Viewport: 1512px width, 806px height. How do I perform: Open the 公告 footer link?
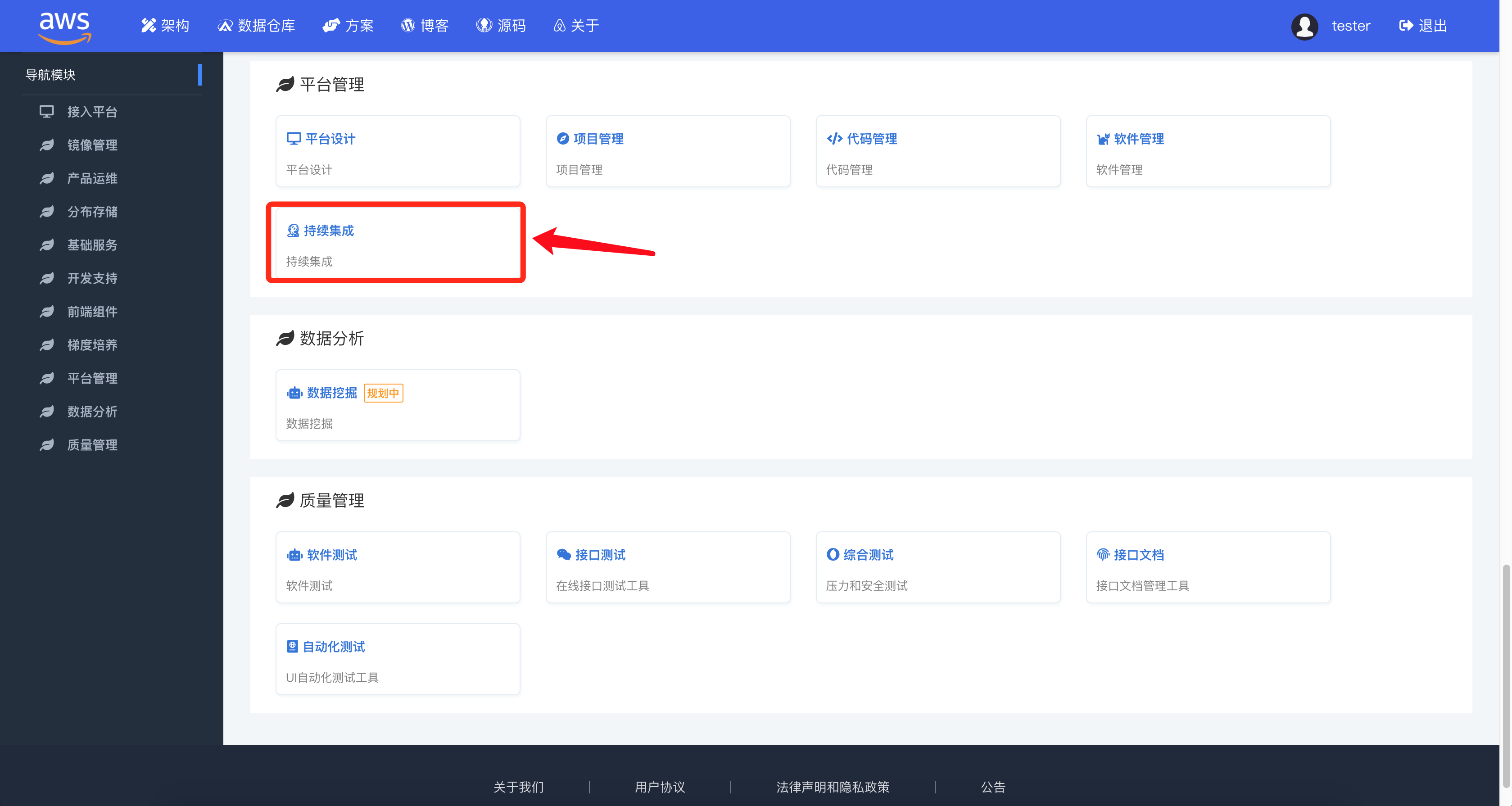pos(993,787)
